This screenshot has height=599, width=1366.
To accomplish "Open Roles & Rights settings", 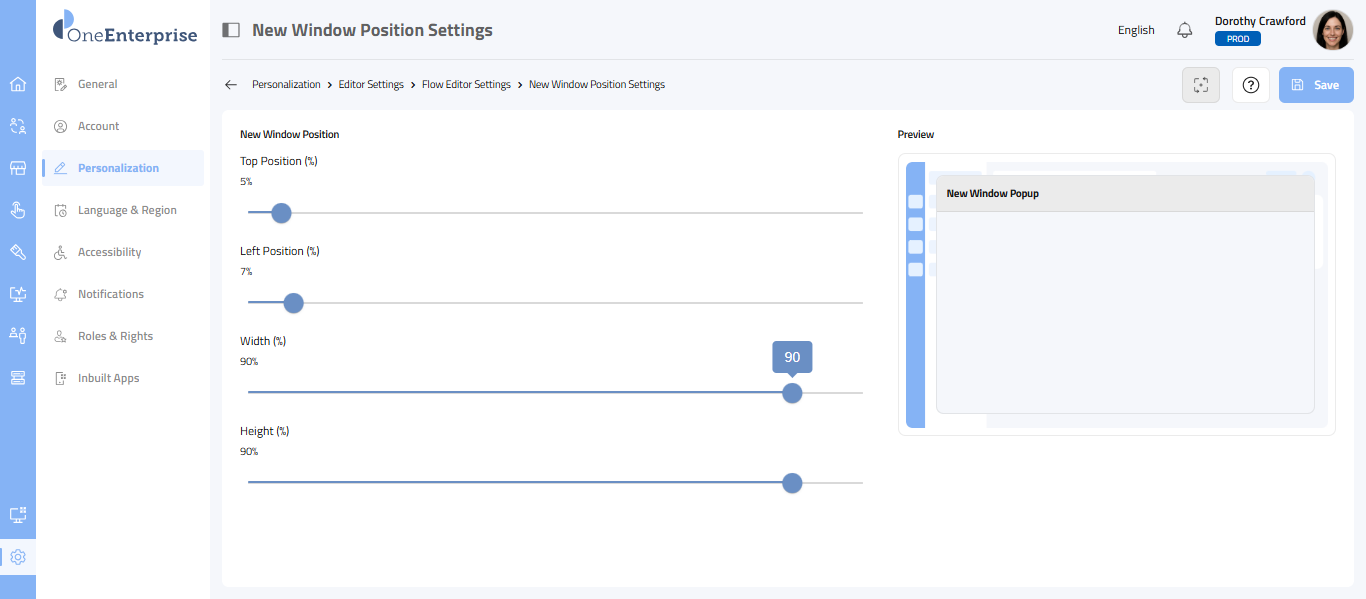I will click(x=115, y=336).
